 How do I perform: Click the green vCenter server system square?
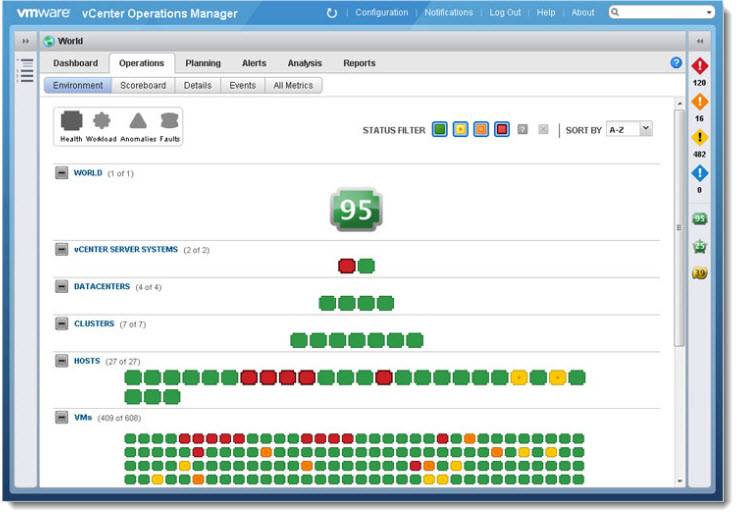[x=366, y=266]
